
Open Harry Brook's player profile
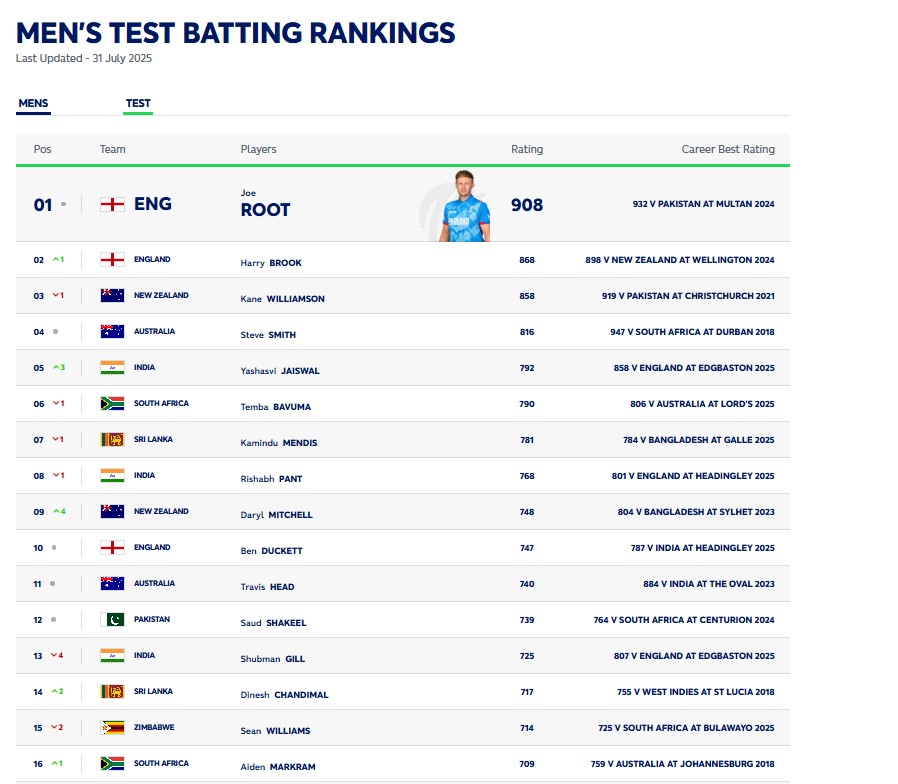click(x=271, y=263)
